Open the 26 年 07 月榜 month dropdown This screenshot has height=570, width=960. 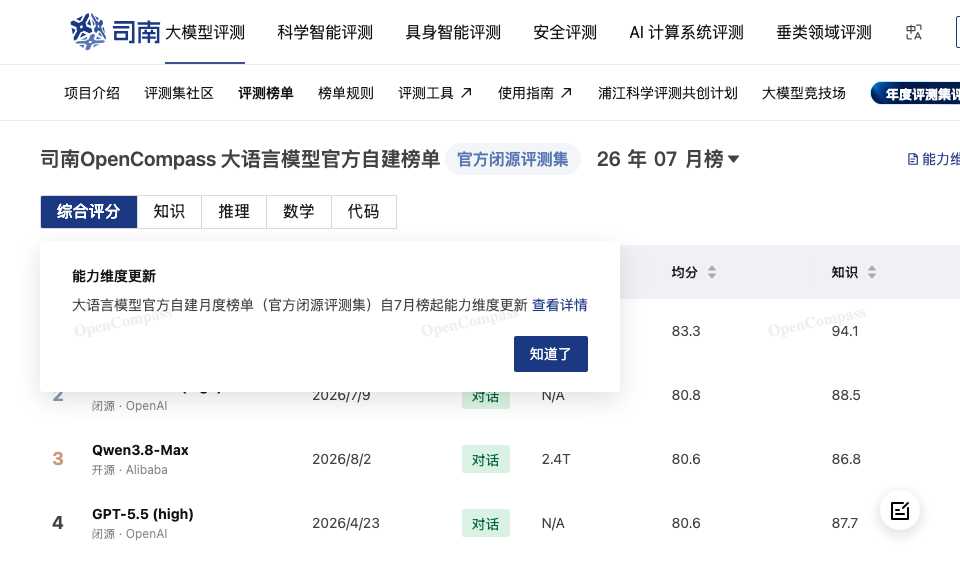click(668, 159)
